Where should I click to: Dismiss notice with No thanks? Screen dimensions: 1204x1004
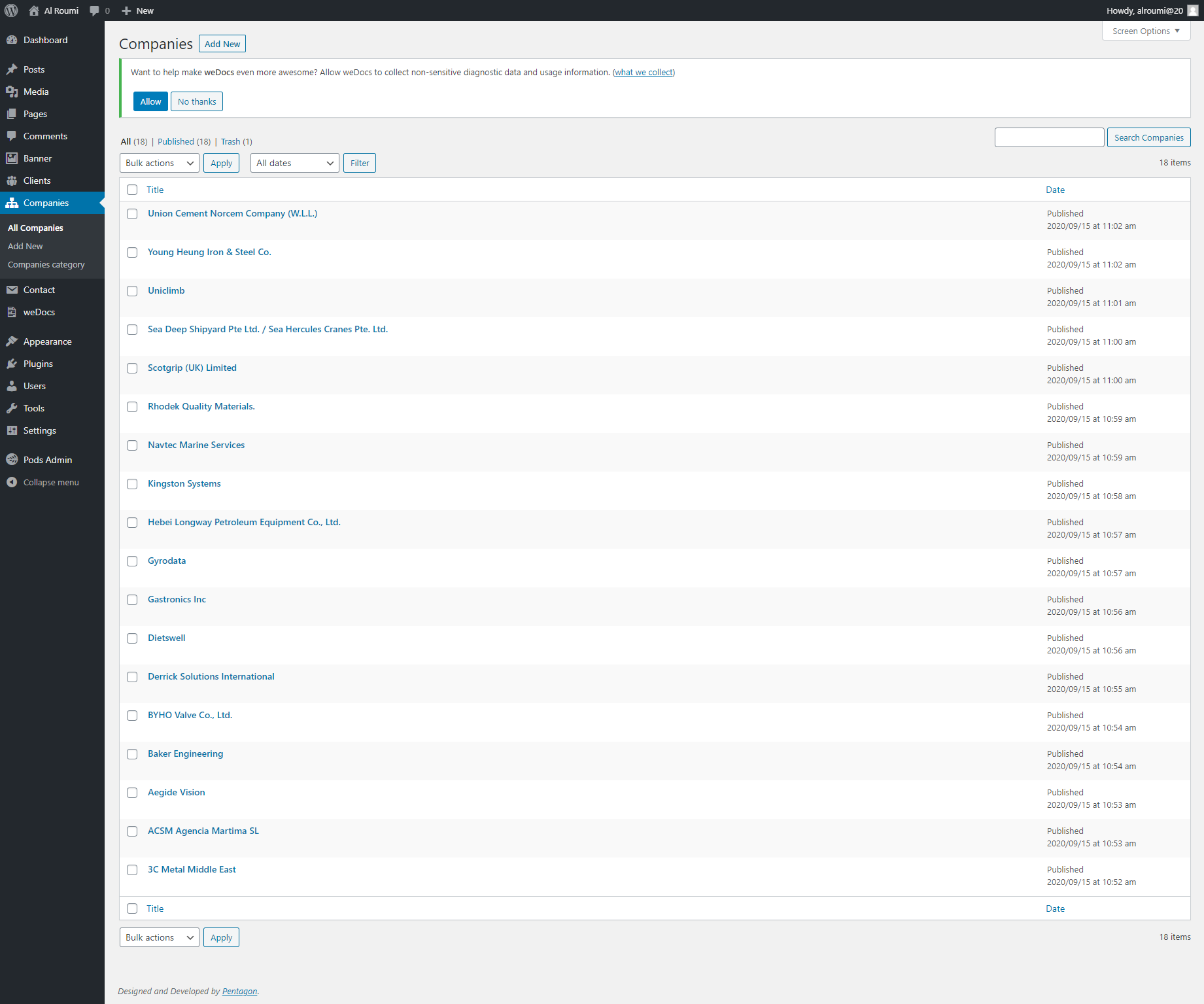pos(197,101)
